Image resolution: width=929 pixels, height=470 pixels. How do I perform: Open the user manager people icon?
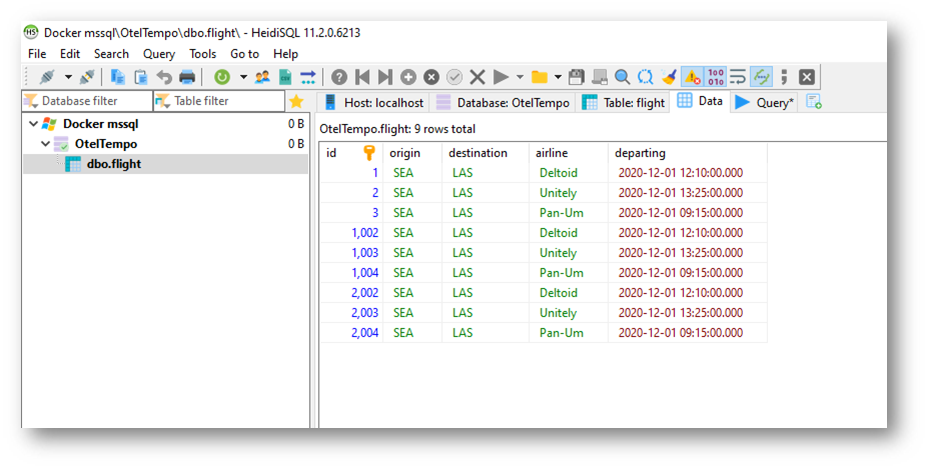pos(262,77)
